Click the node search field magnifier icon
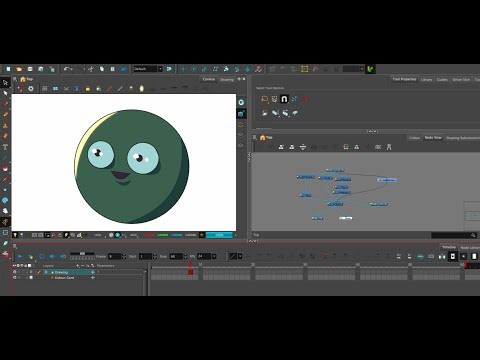The width and height of the screenshot is (480, 360). click(473, 235)
